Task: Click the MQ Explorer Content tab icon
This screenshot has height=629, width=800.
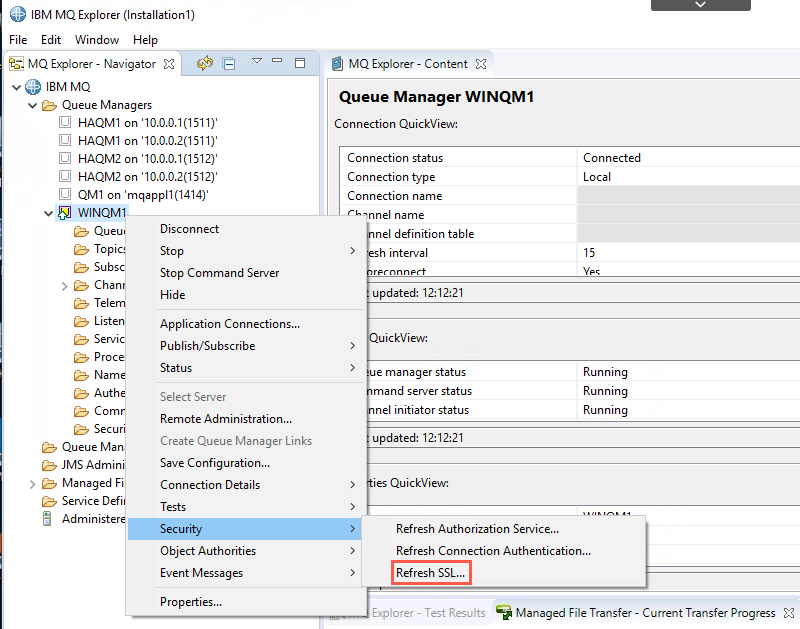Action: (337, 64)
